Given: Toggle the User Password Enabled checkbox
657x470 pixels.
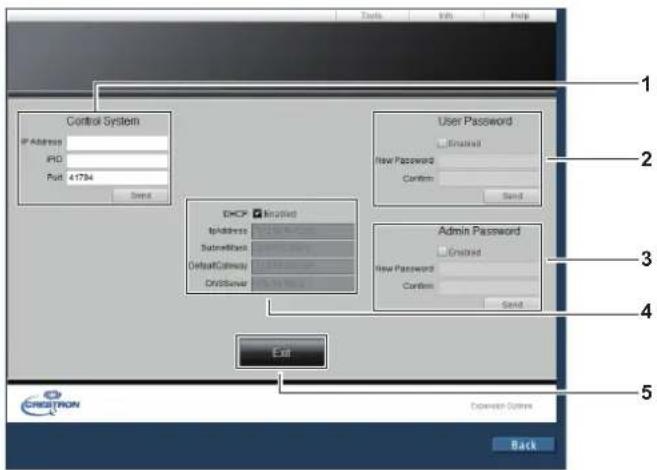Looking at the screenshot, I should pyautogui.click(x=442, y=143).
